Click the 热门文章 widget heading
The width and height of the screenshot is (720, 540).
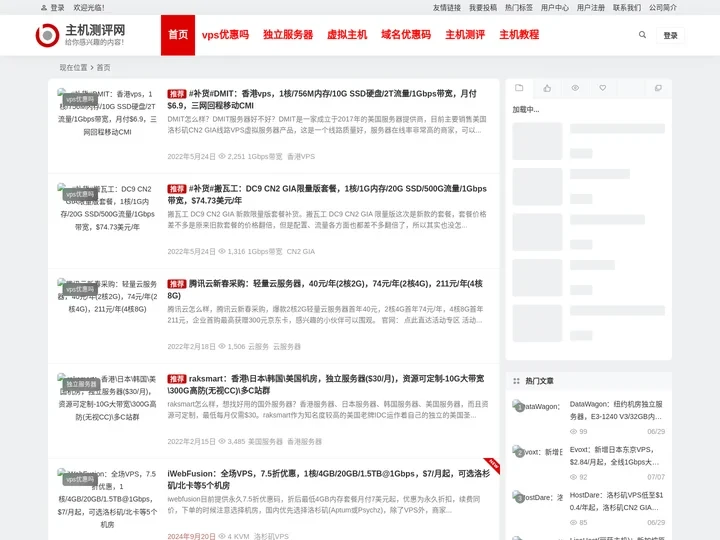539,381
